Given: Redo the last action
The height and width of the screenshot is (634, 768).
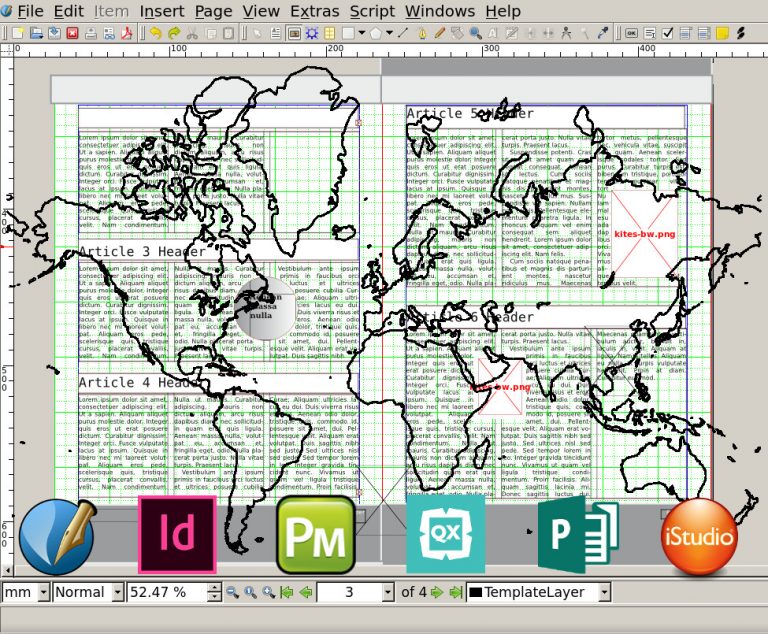Looking at the screenshot, I should pos(174,33).
